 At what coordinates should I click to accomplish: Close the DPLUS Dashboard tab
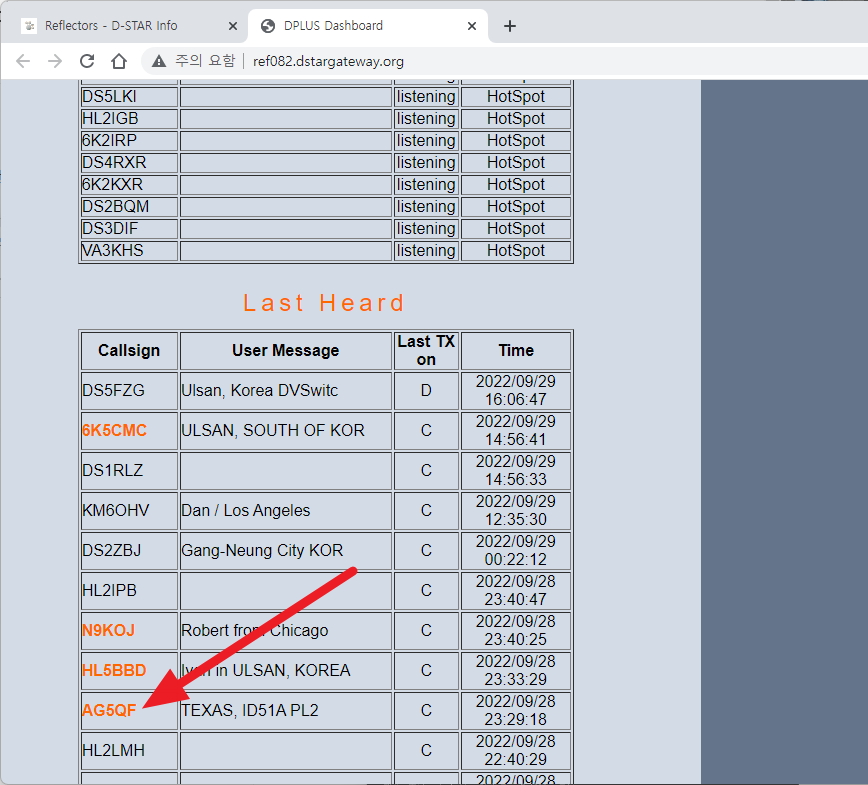point(472,26)
